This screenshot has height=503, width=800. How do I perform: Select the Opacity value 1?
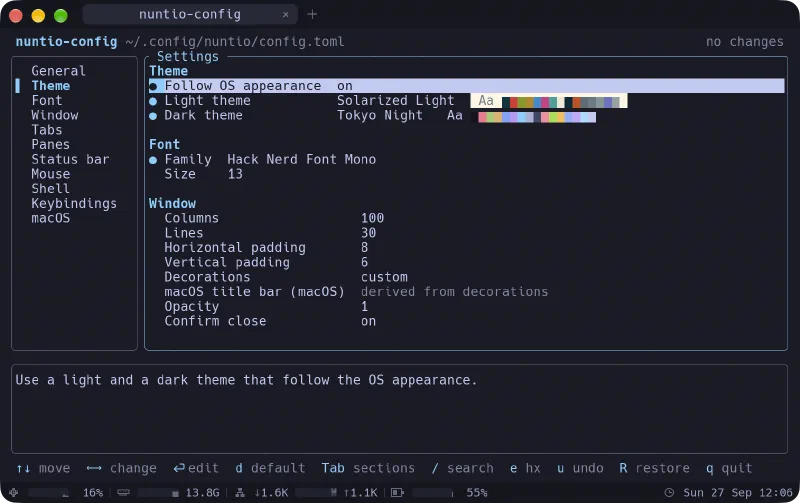[364, 306]
